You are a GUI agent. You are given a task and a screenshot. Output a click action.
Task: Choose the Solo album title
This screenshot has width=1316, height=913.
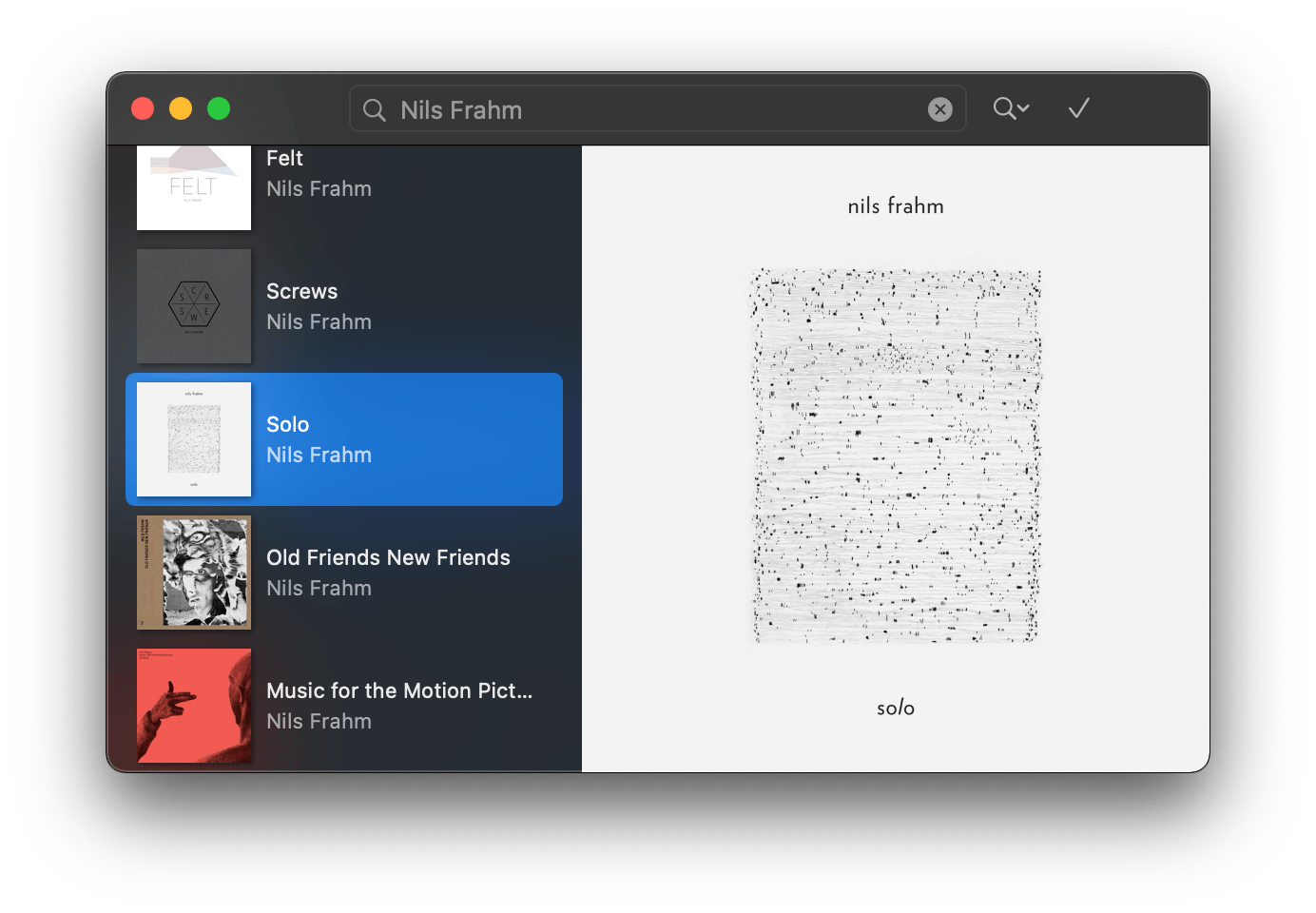287,424
